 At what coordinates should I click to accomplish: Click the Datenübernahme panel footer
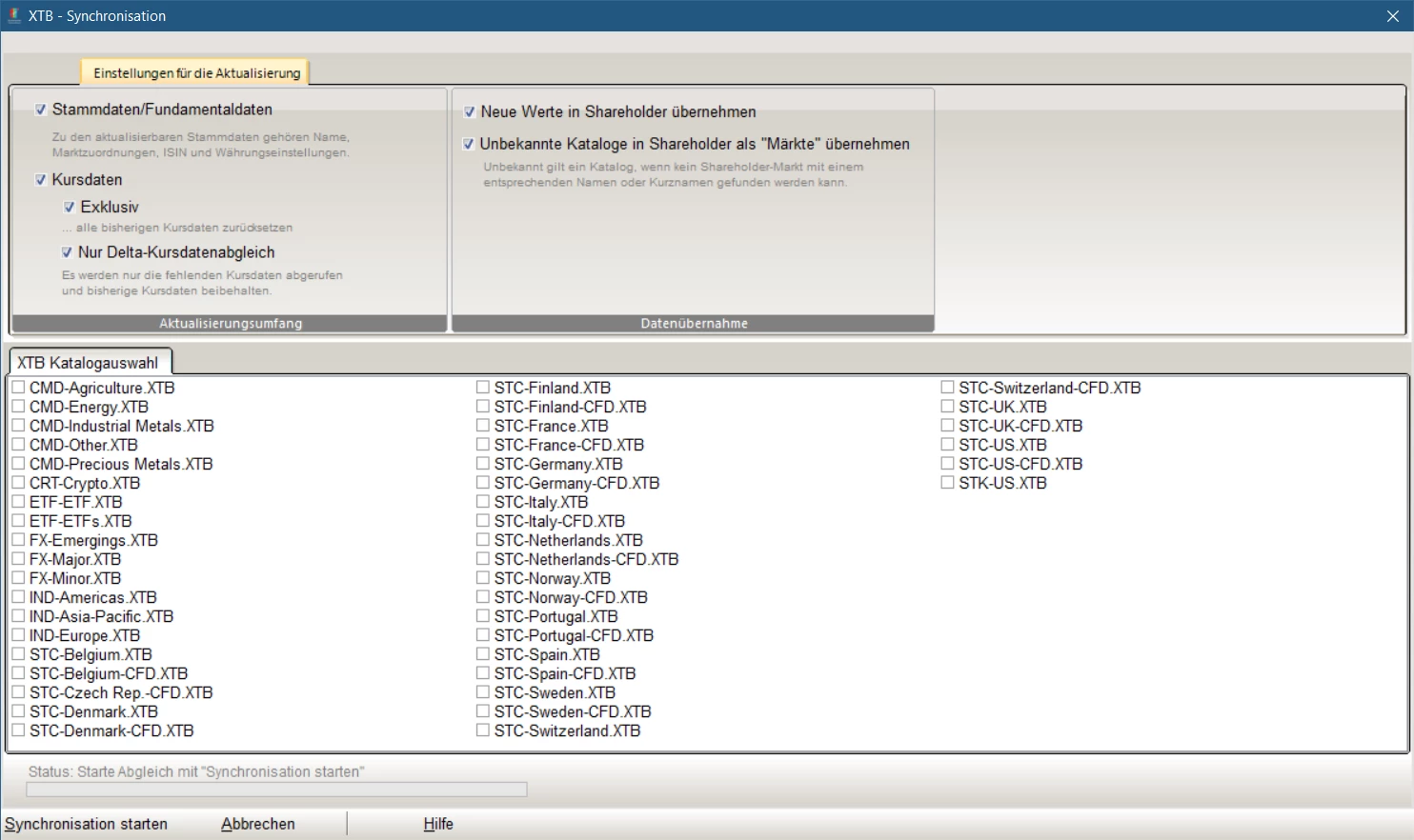coord(693,324)
